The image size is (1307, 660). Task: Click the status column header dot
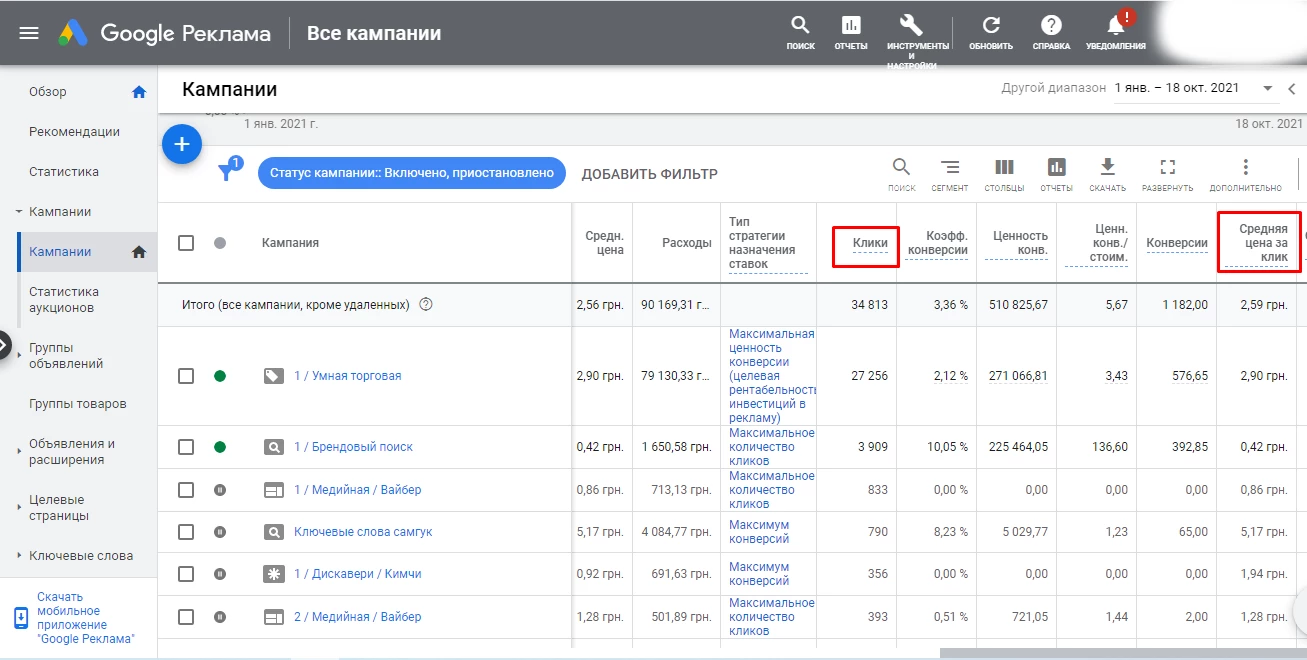tap(220, 243)
